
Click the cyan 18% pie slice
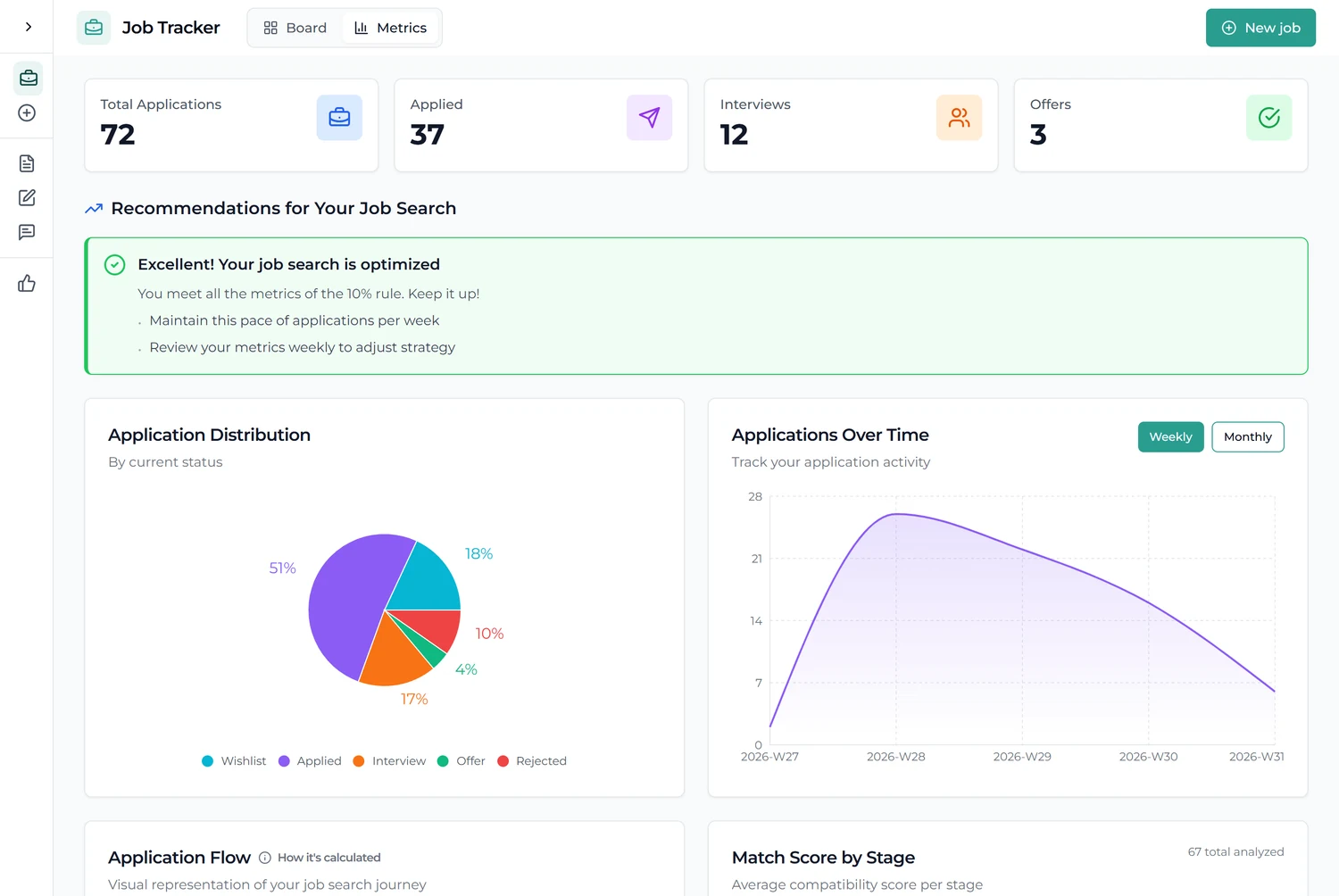pos(428,580)
